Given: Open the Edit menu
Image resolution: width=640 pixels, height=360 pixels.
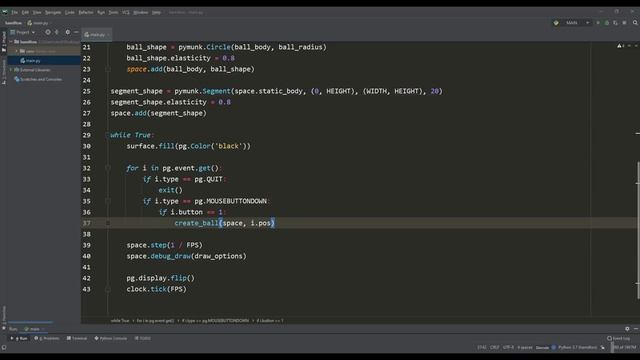Looking at the screenshot, I should click(25, 12).
